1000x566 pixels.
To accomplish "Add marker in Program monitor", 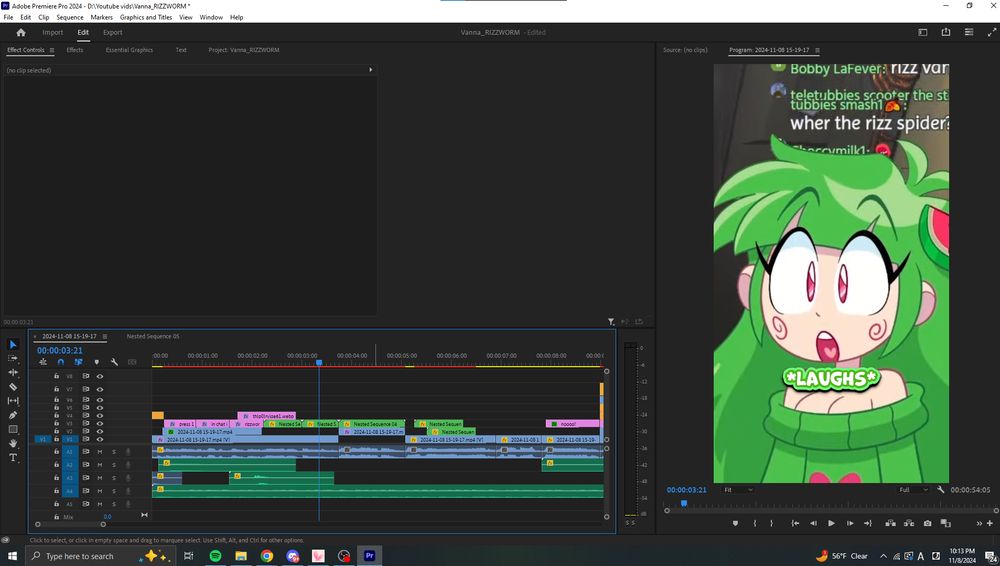I will point(735,523).
